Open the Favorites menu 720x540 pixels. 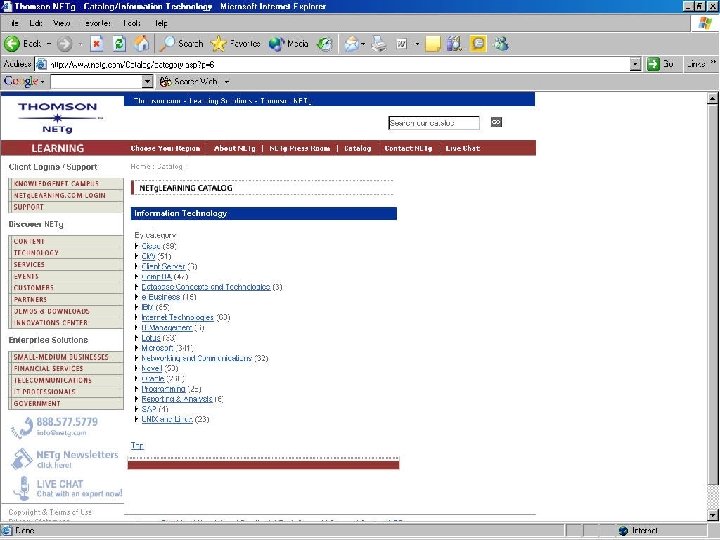98,23
